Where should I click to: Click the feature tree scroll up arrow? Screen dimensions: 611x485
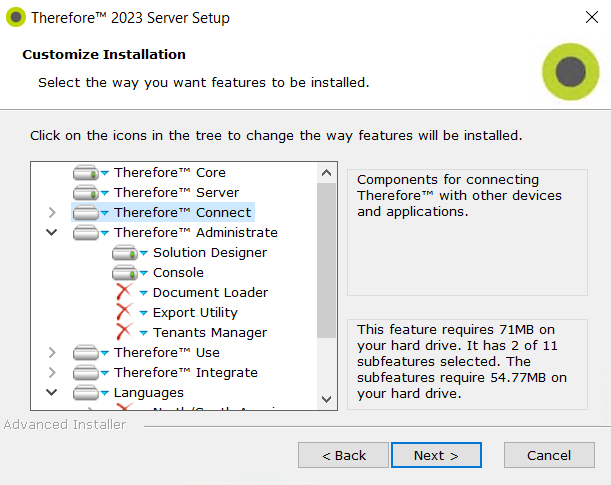[x=327, y=173]
